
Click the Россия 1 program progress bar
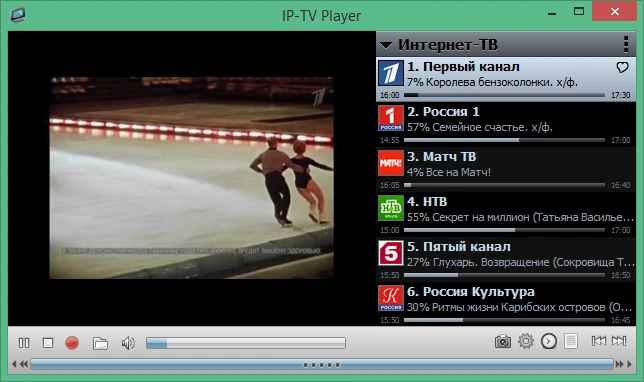pos(504,140)
